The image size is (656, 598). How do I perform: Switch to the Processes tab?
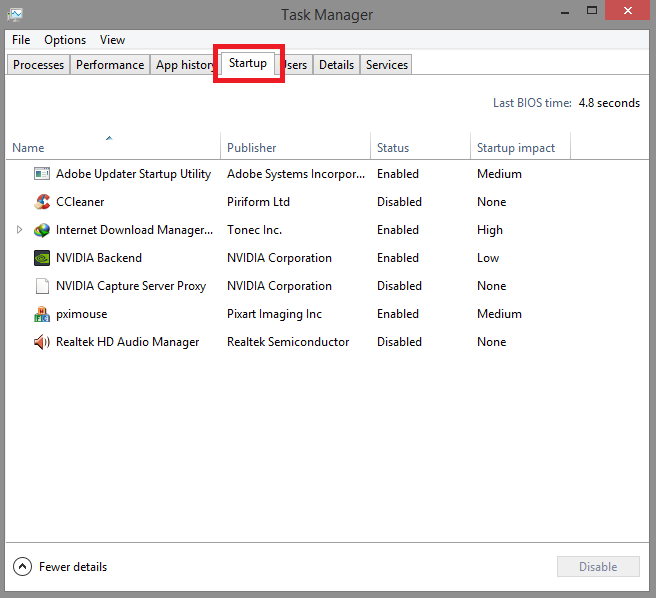(38, 65)
